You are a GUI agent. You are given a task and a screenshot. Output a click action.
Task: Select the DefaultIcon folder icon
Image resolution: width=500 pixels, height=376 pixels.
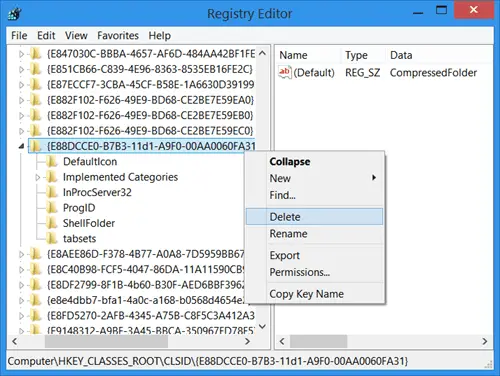pyautogui.click(x=52, y=162)
